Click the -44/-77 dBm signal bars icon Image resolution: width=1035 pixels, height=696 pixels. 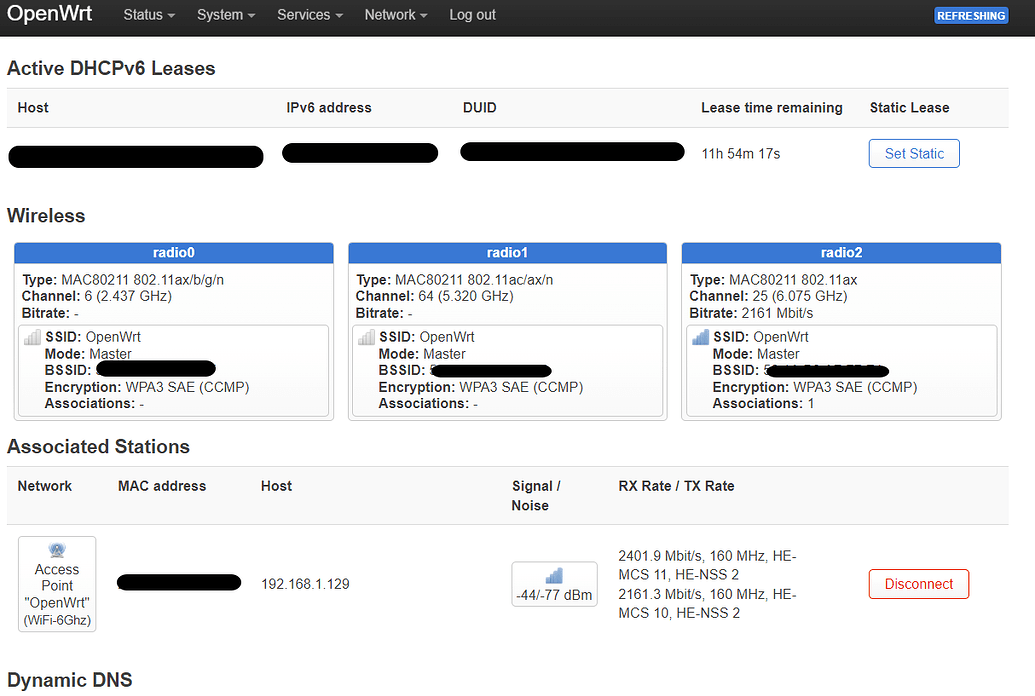[554, 576]
